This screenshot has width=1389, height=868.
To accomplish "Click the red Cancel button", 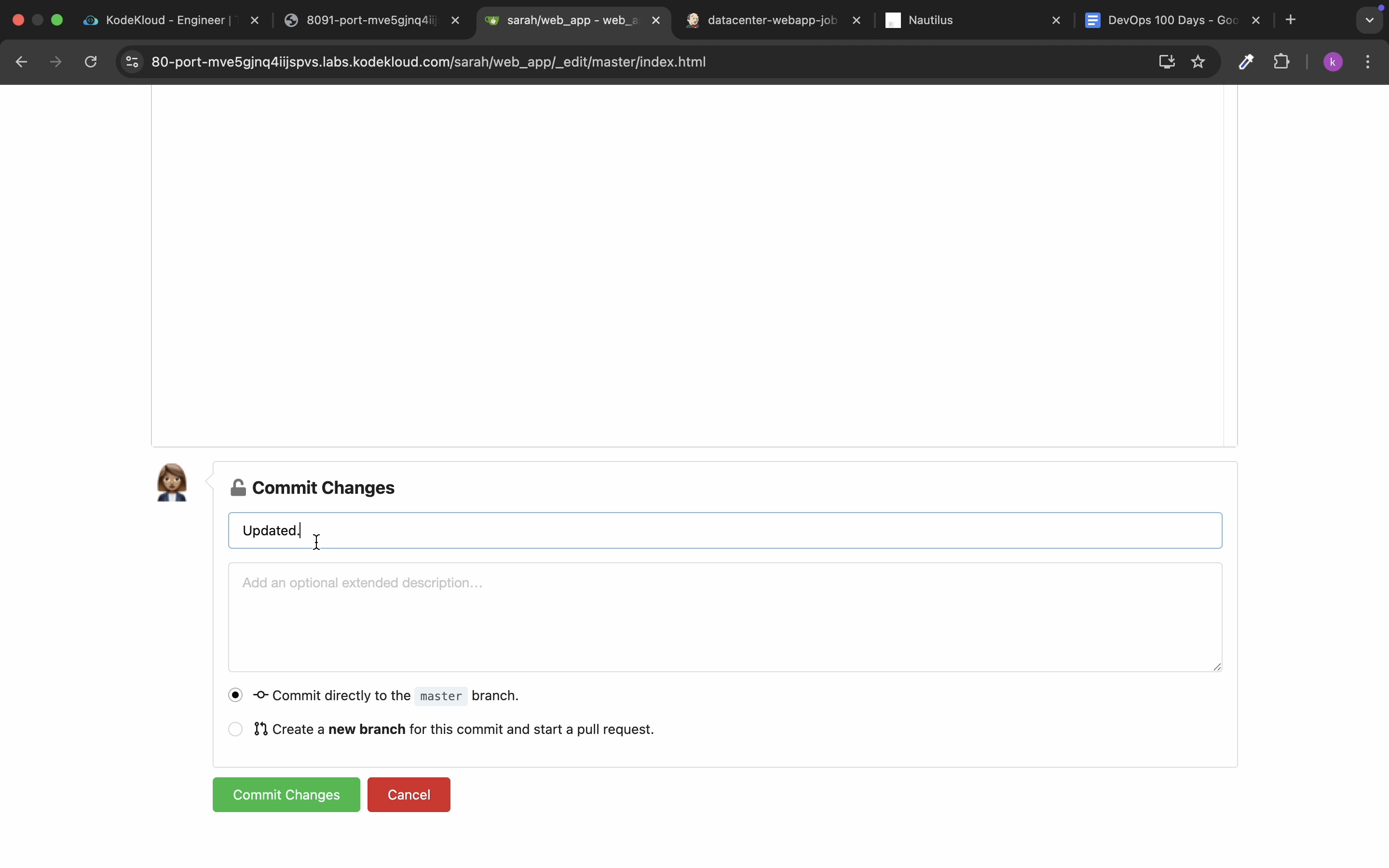I will tap(409, 795).
